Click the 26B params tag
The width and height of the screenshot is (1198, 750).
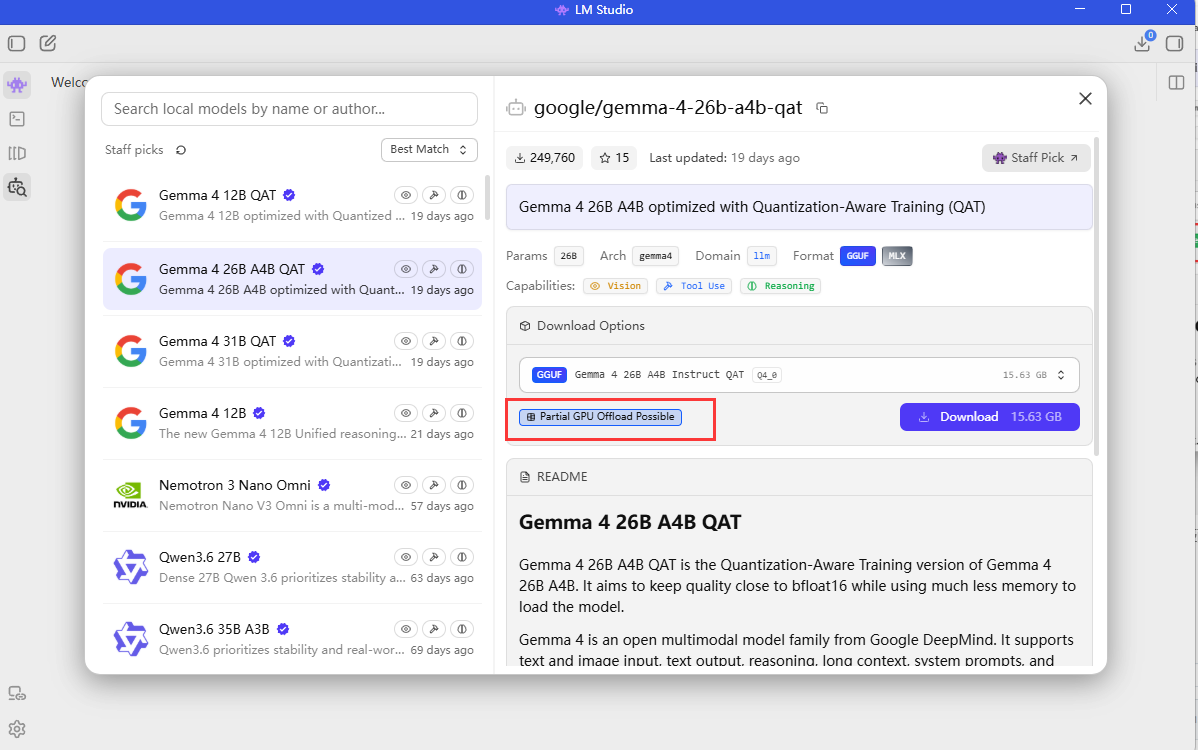pyautogui.click(x=568, y=256)
